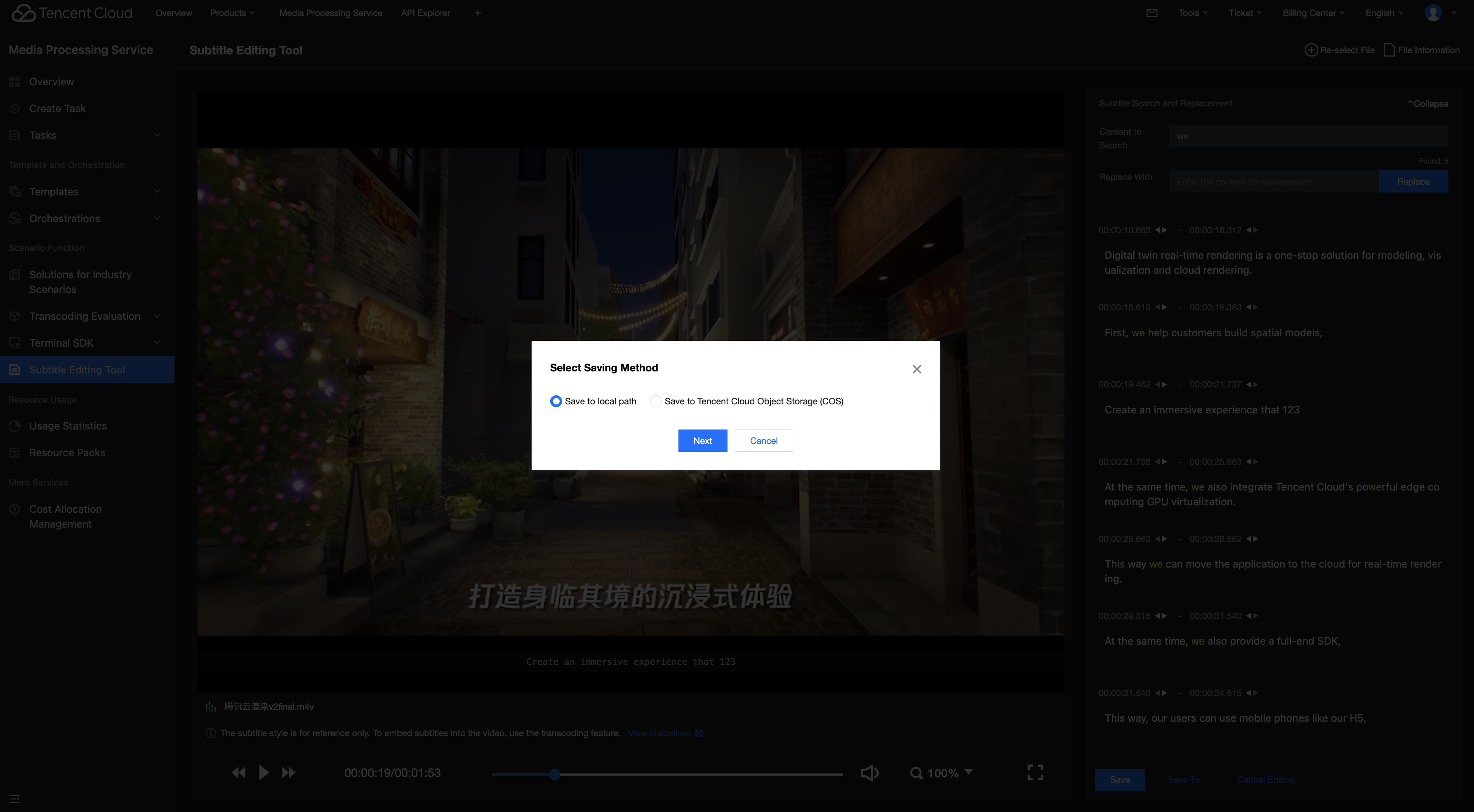Collapse sidebar using bottom-left menu icon

15,798
